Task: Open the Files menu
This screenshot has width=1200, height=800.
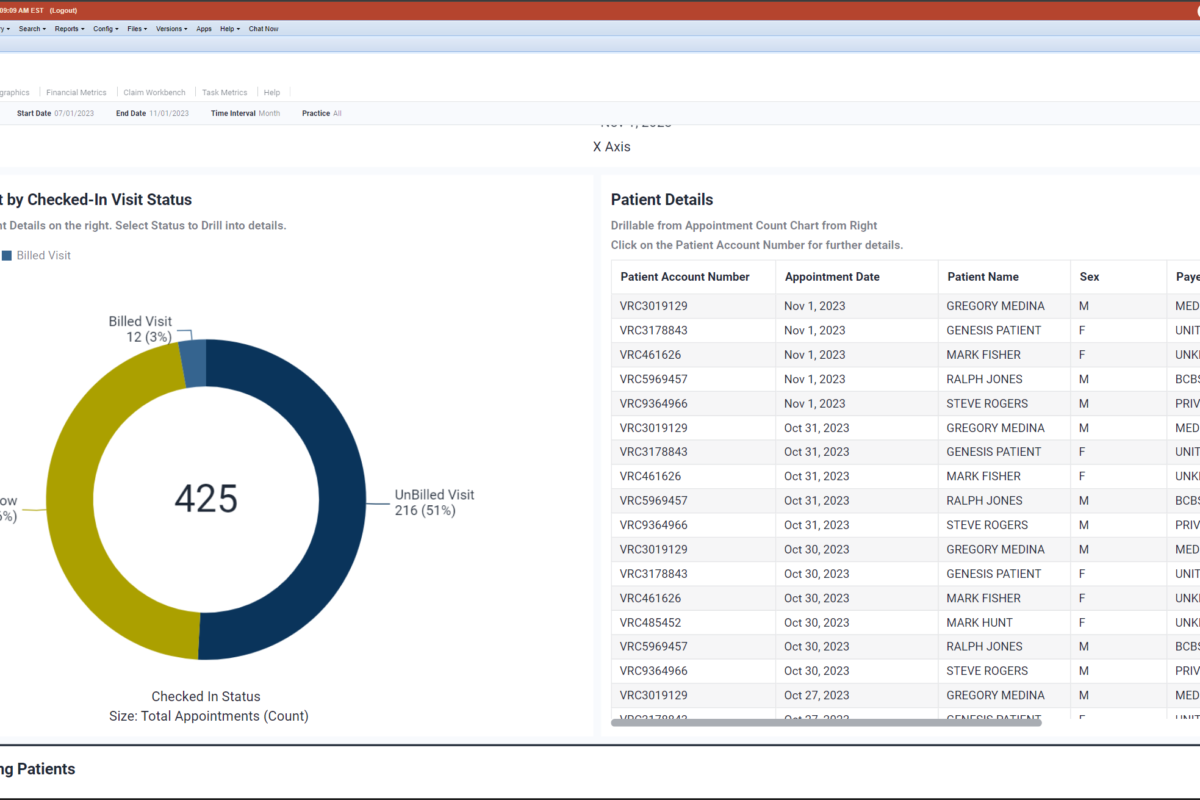Action: tap(137, 29)
